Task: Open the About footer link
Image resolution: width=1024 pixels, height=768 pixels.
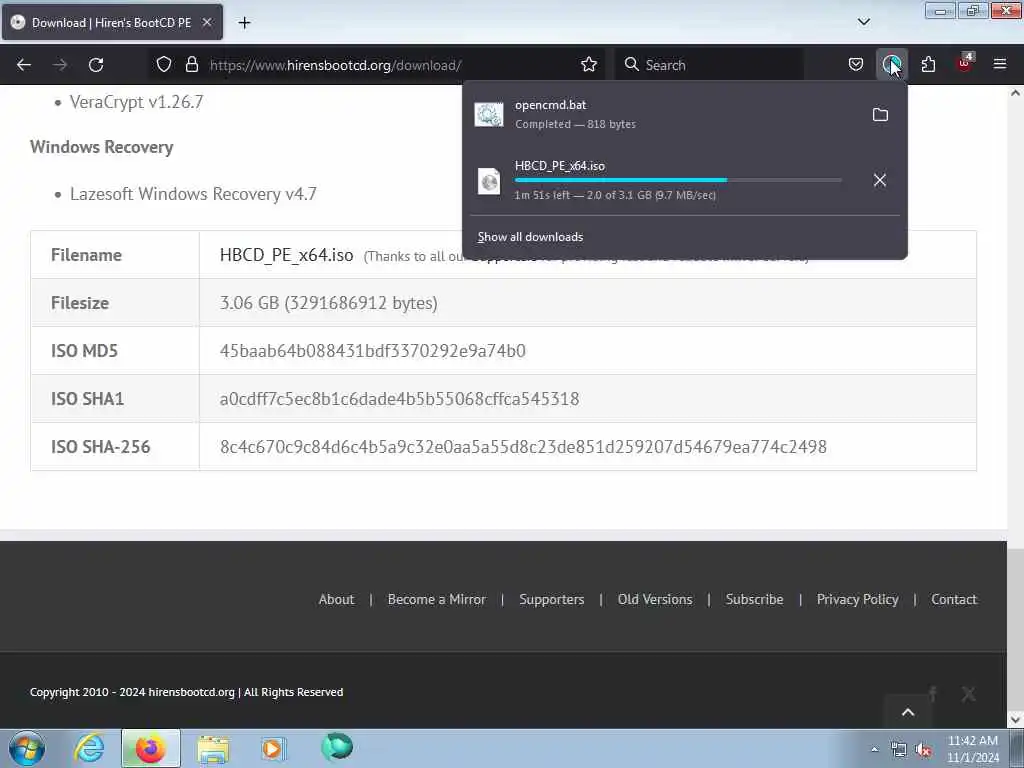Action: tap(336, 600)
